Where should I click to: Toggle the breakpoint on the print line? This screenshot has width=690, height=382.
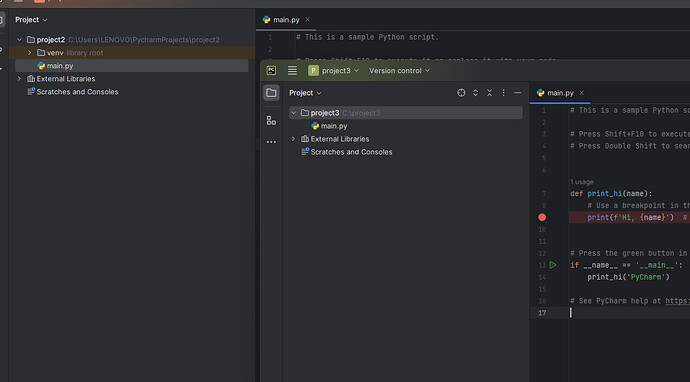tap(542, 217)
